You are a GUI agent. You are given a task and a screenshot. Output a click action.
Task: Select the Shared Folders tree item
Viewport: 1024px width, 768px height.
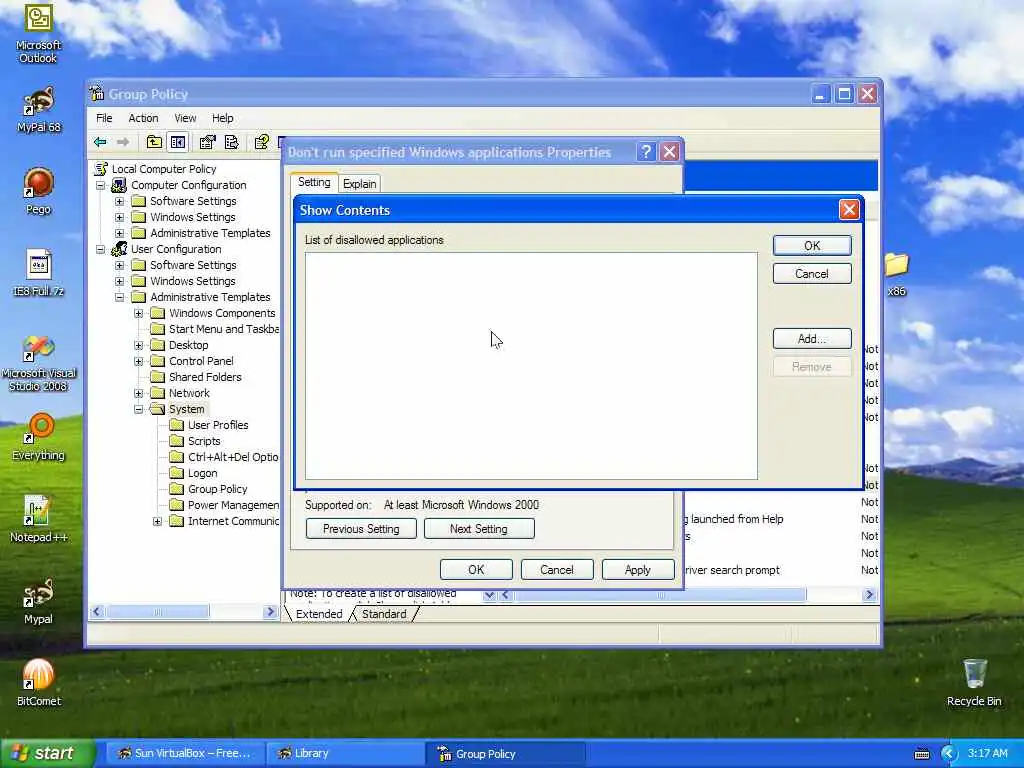click(197, 377)
